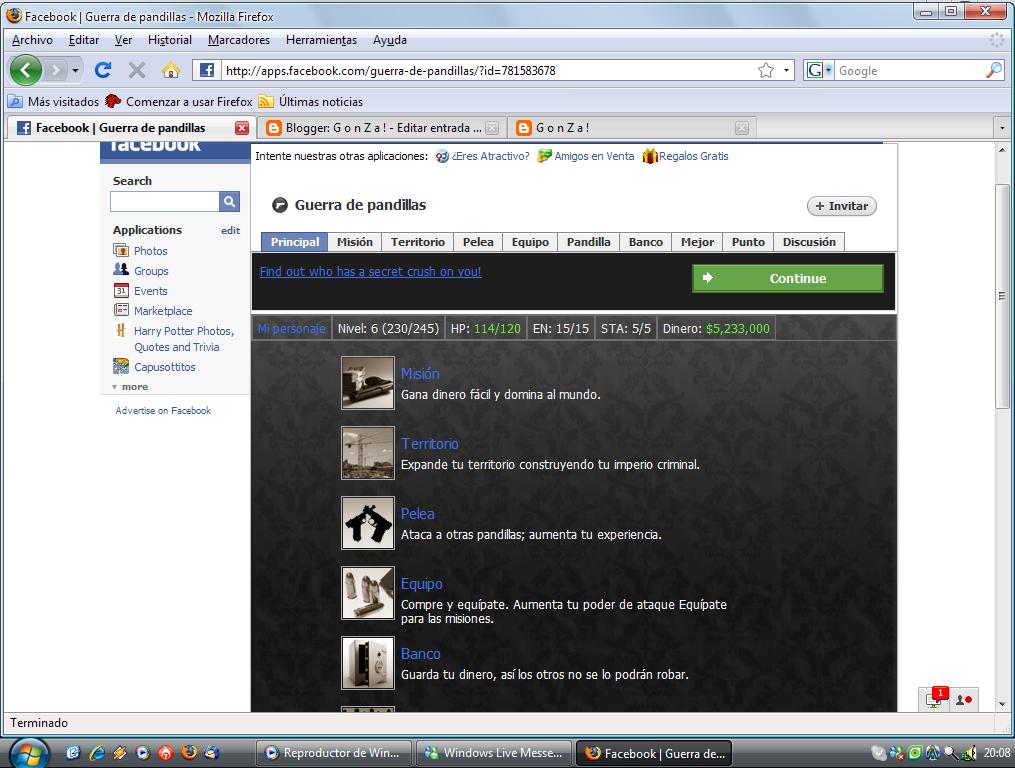This screenshot has width=1015, height=768.
Task: Click the Google search magnifier icon
Action: 994,70
